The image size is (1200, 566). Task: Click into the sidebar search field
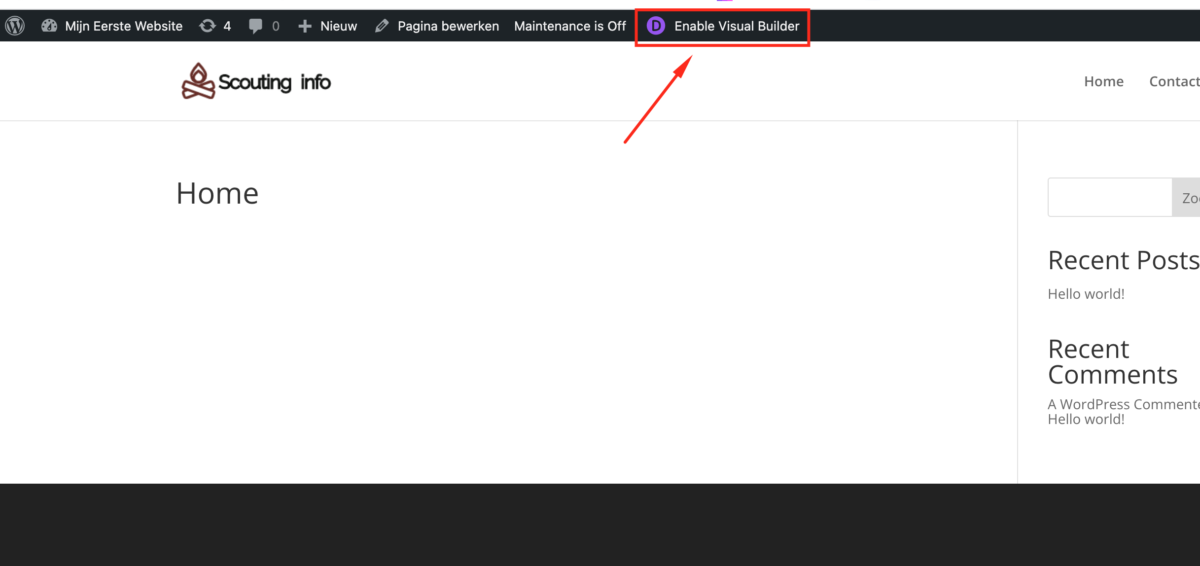(x=1110, y=197)
